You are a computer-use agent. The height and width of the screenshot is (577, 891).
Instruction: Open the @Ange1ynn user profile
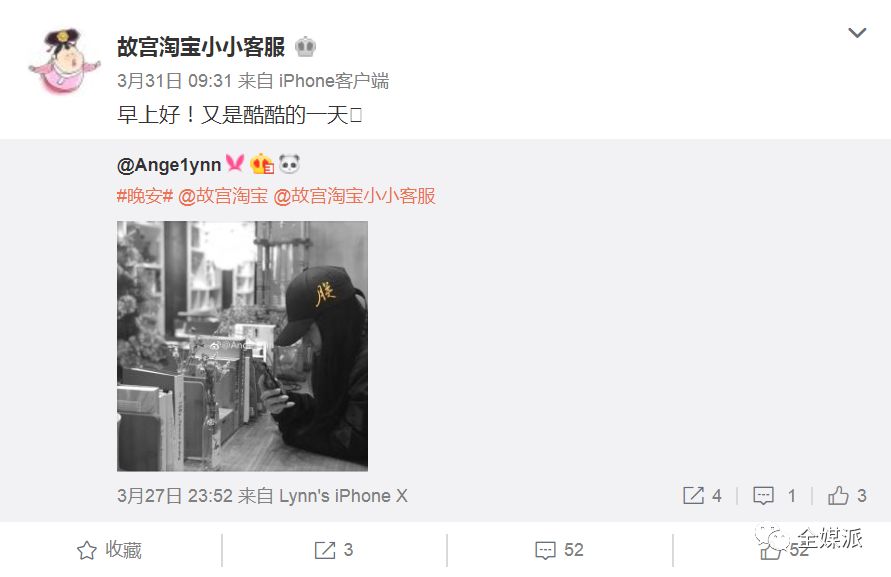pos(169,165)
